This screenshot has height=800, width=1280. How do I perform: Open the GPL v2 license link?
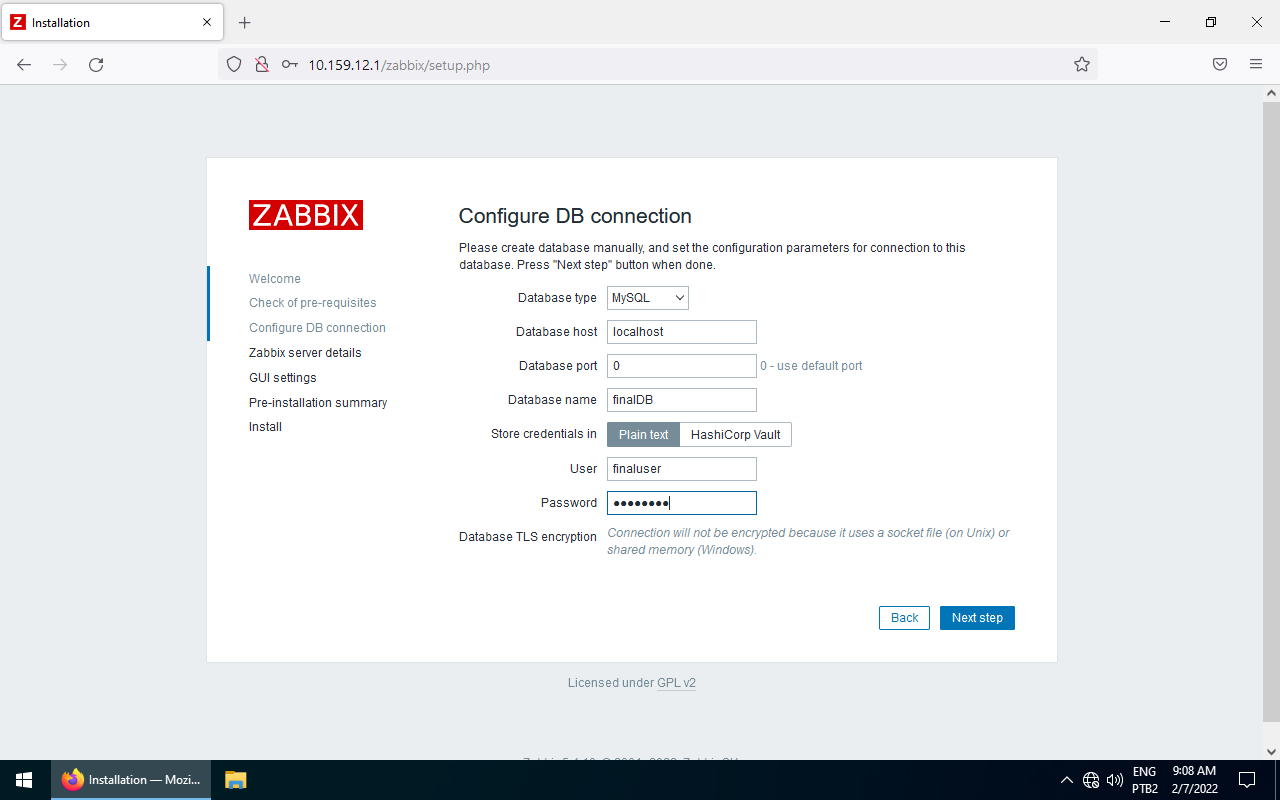pyautogui.click(x=676, y=683)
